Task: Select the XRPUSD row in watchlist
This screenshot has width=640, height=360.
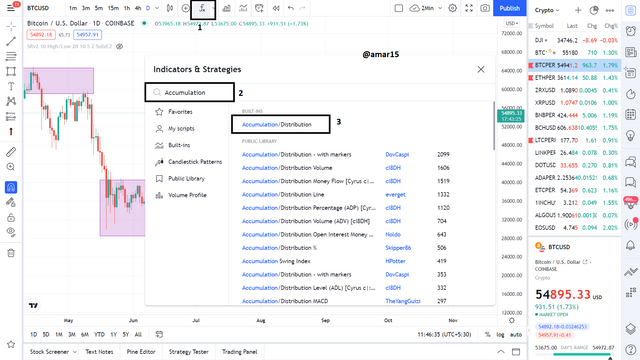Action: [574, 102]
